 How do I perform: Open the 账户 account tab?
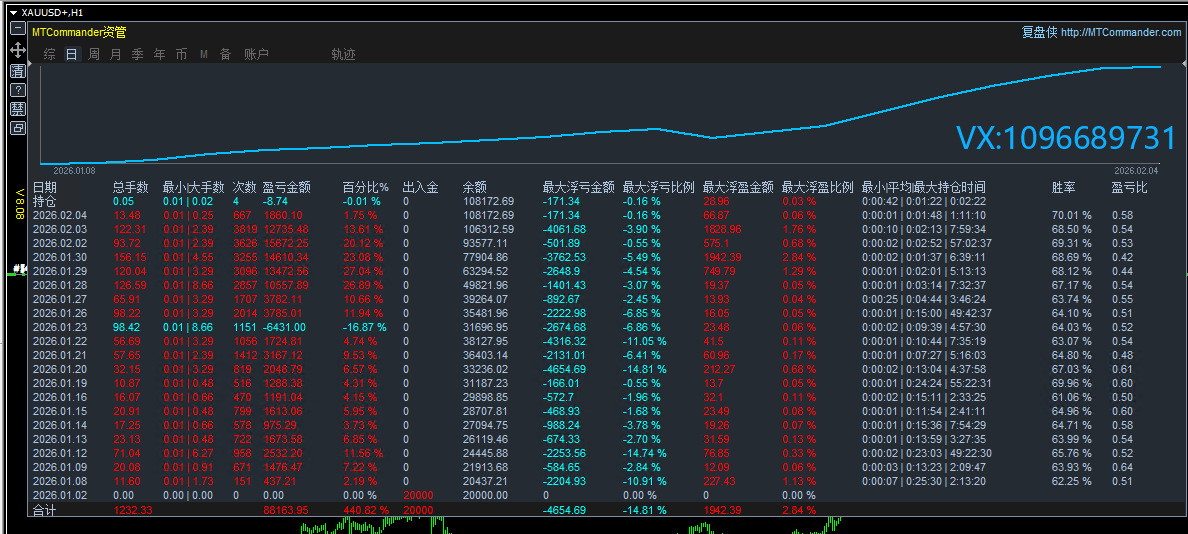(x=256, y=55)
